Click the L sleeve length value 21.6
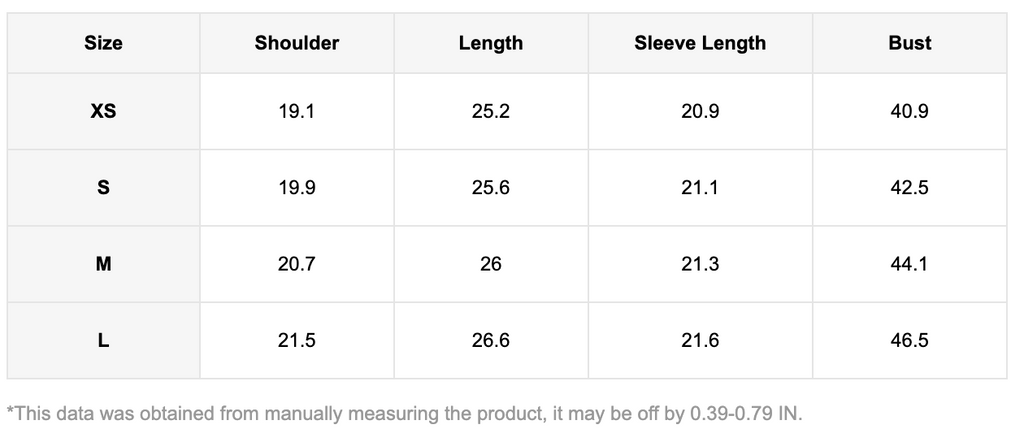The height and width of the screenshot is (429, 1024). pyautogui.click(x=700, y=340)
